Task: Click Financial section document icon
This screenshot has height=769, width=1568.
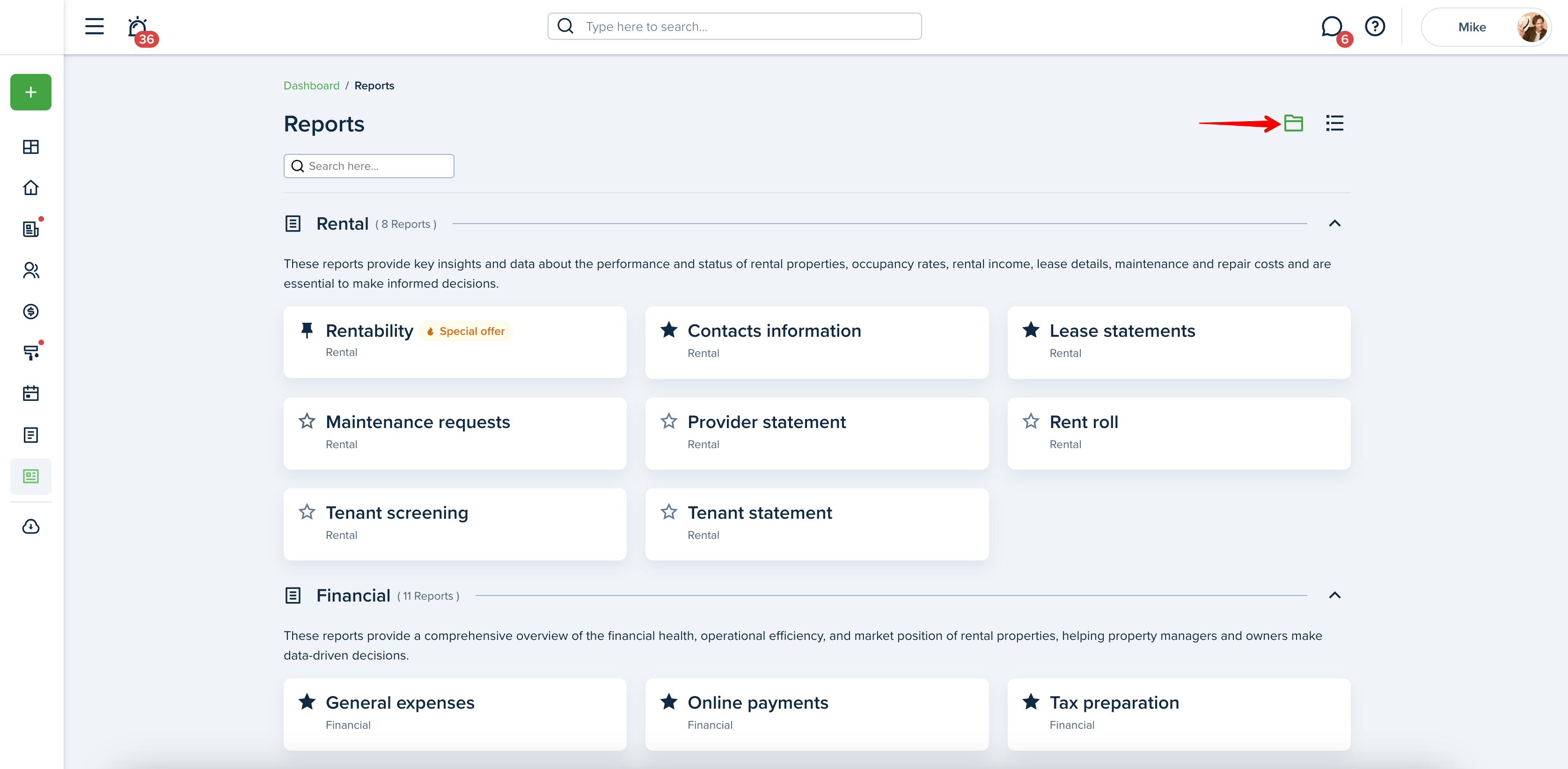Action: [293, 595]
